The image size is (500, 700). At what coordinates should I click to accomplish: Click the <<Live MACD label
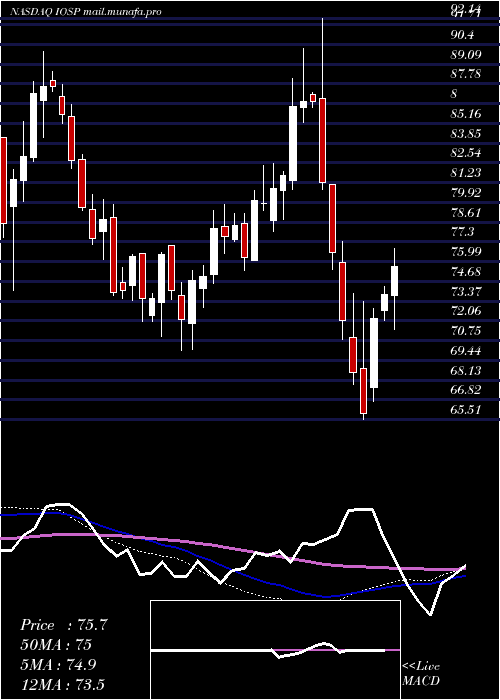421,674
